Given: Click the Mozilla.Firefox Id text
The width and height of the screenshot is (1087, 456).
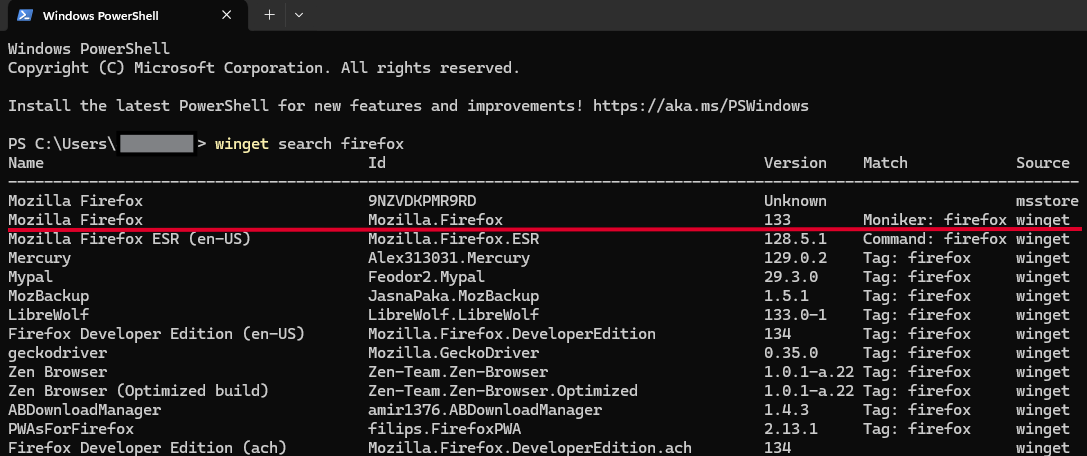Looking at the screenshot, I should 435,220.
